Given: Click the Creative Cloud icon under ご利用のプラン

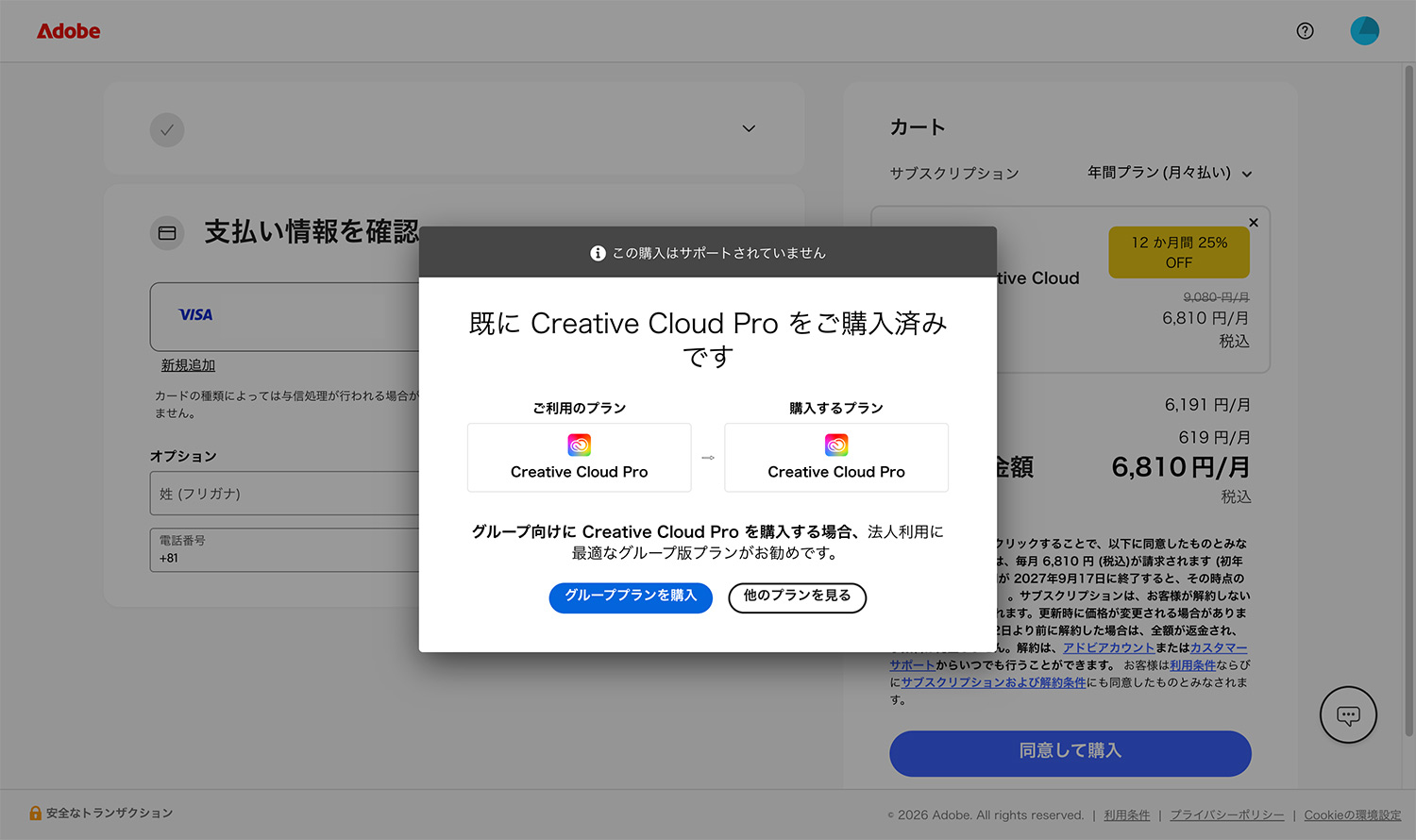Looking at the screenshot, I should [x=580, y=445].
